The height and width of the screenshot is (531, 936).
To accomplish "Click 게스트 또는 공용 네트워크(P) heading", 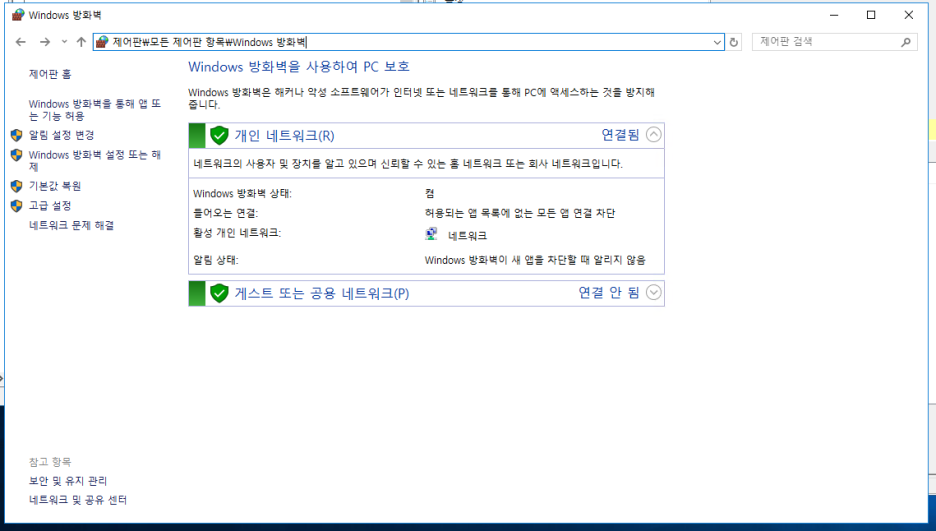I will pyautogui.click(x=322, y=294).
